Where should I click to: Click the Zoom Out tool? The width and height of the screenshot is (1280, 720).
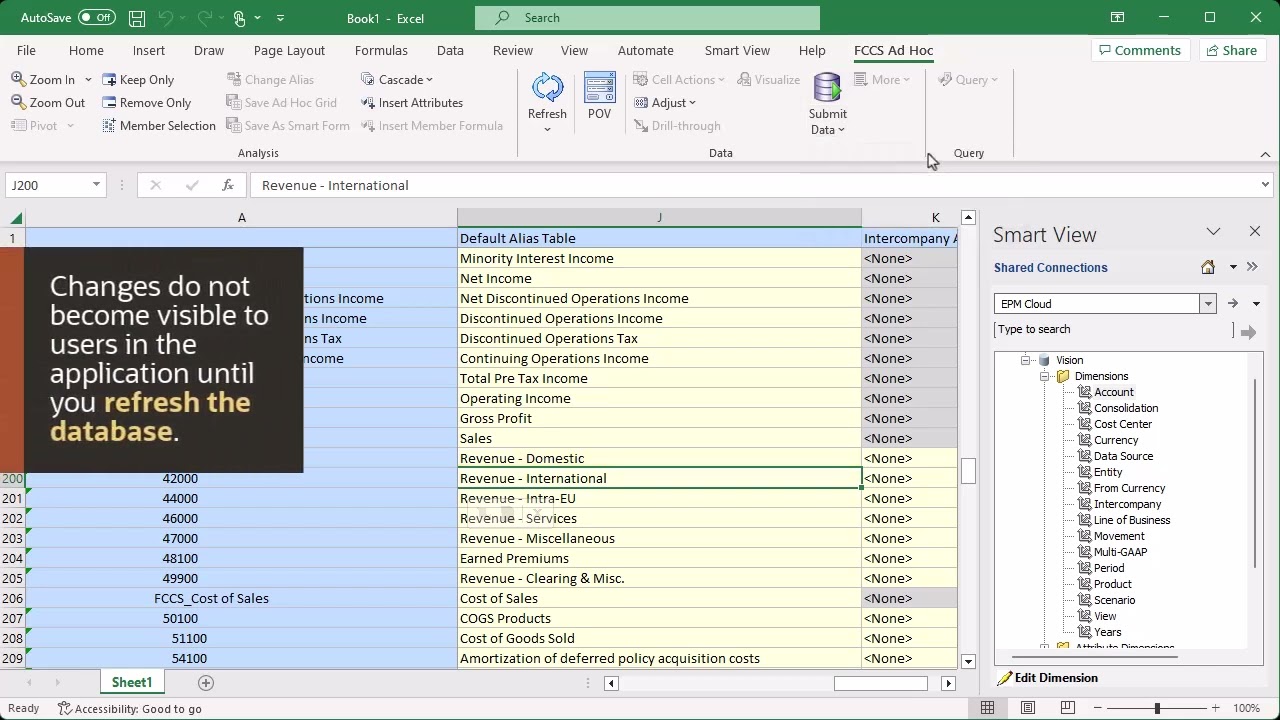point(48,103)
